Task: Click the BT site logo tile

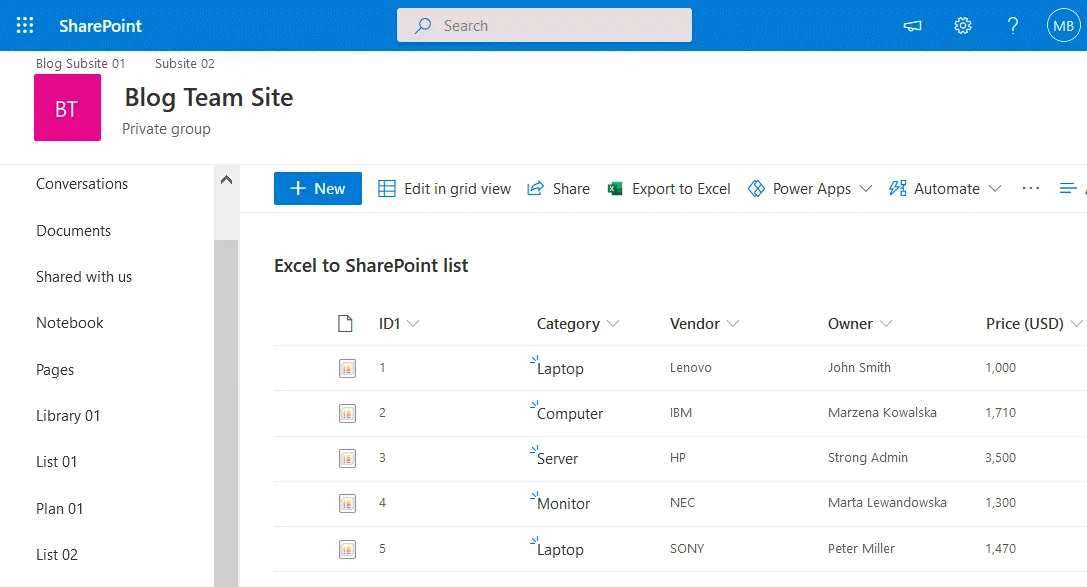Action: click(67, 108)
